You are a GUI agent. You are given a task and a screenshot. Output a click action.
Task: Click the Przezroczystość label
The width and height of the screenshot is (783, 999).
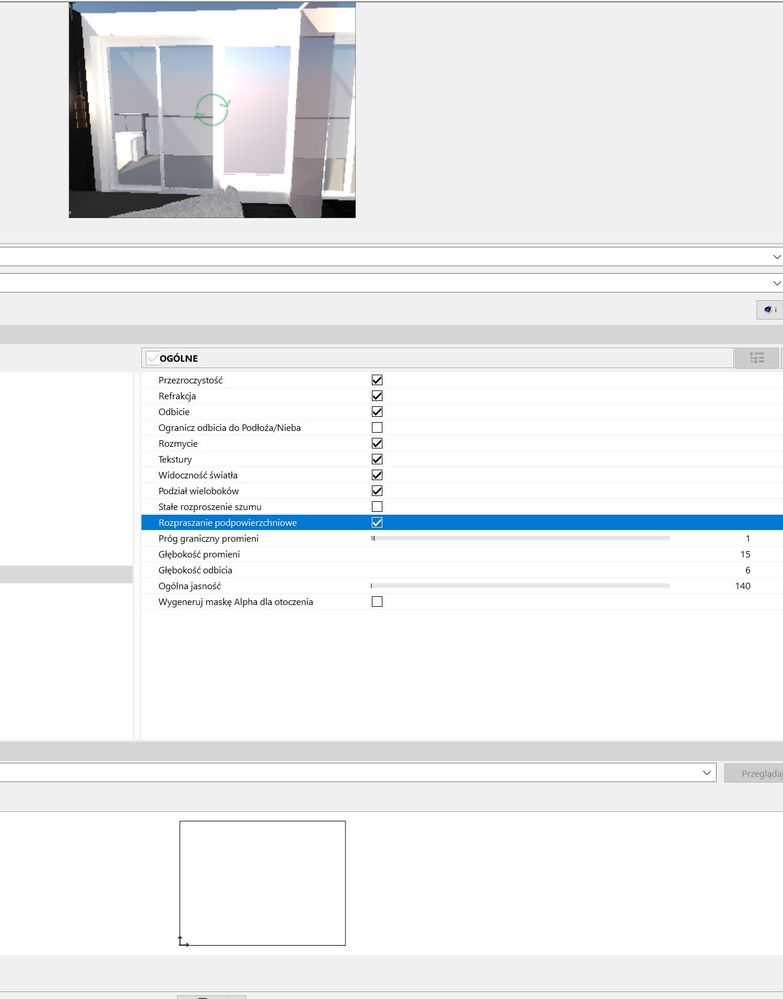[190, 380]
